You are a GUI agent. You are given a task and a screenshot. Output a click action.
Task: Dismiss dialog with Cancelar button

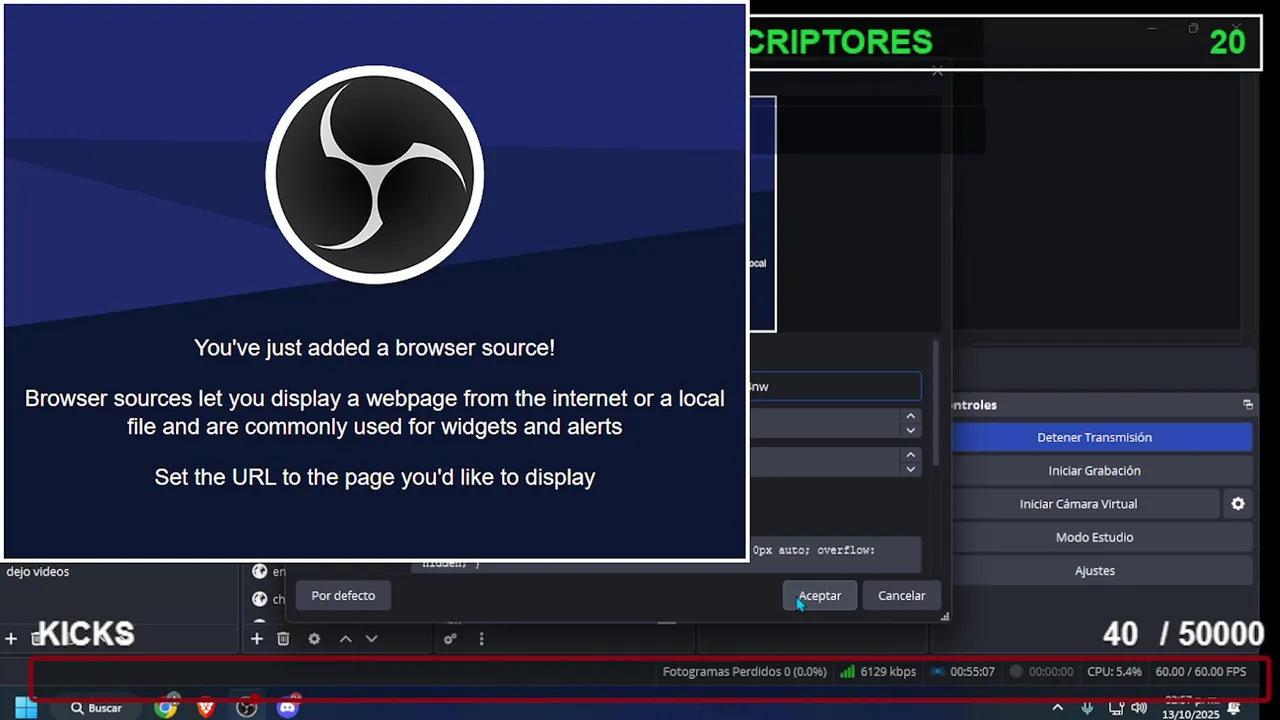coord(902,596)
